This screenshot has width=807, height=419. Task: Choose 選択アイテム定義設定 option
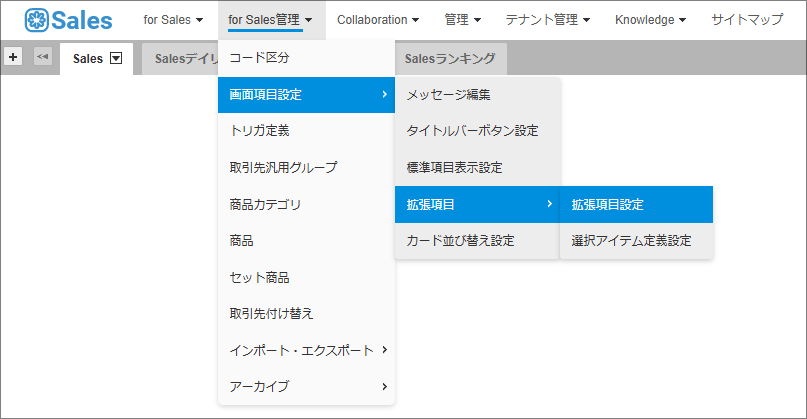pos(636,240)
